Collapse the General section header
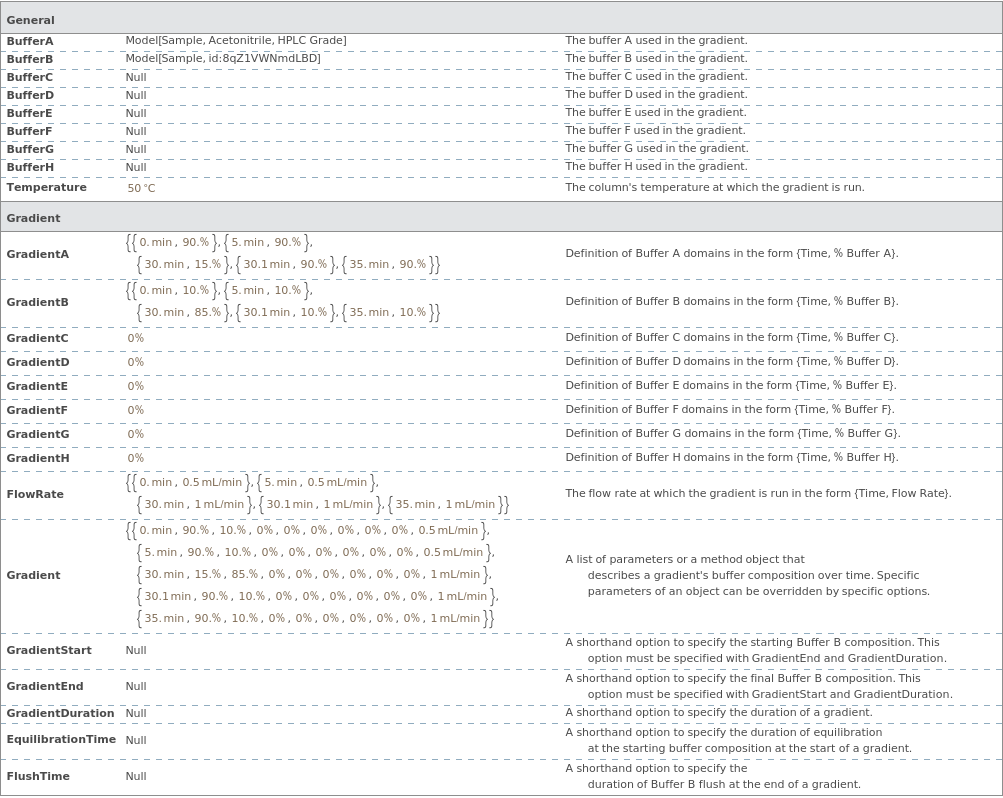1003x798 pixels. click(x=31, y=20)
